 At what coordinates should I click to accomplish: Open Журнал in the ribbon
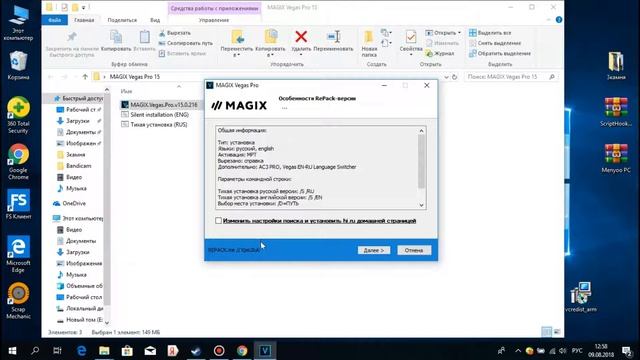(440, 53)
